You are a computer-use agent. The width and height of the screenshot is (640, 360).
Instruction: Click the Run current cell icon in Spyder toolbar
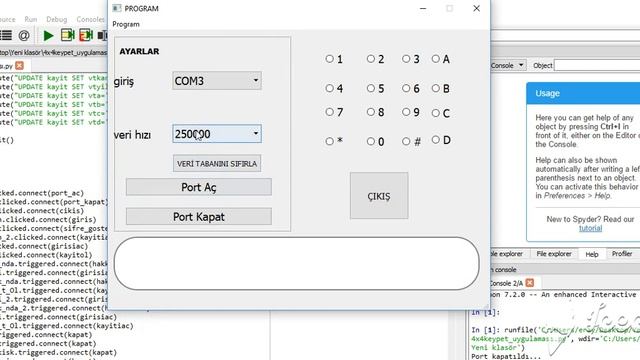pos(67,35)
